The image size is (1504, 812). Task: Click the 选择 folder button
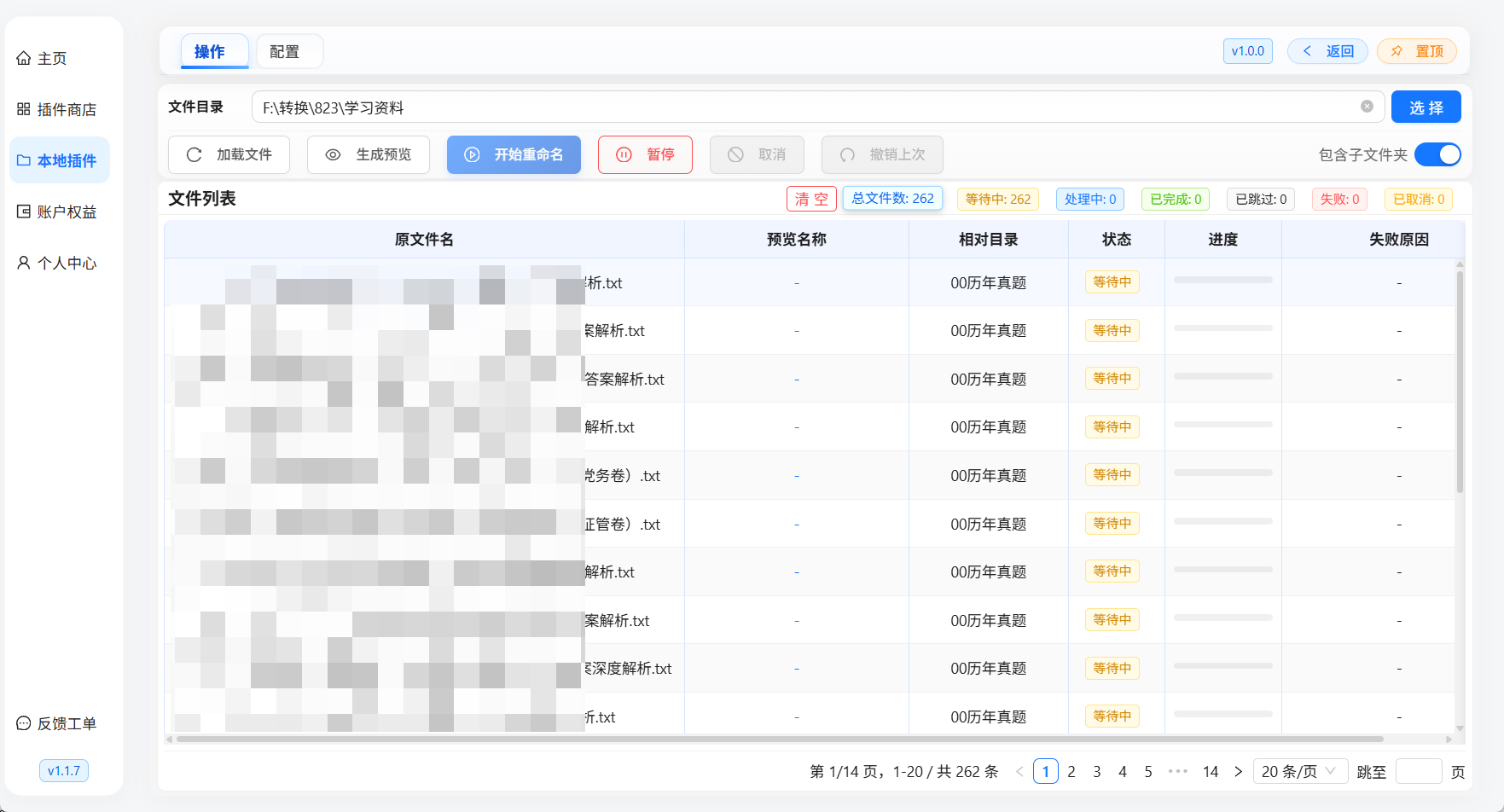click(x=1426, y=107)
